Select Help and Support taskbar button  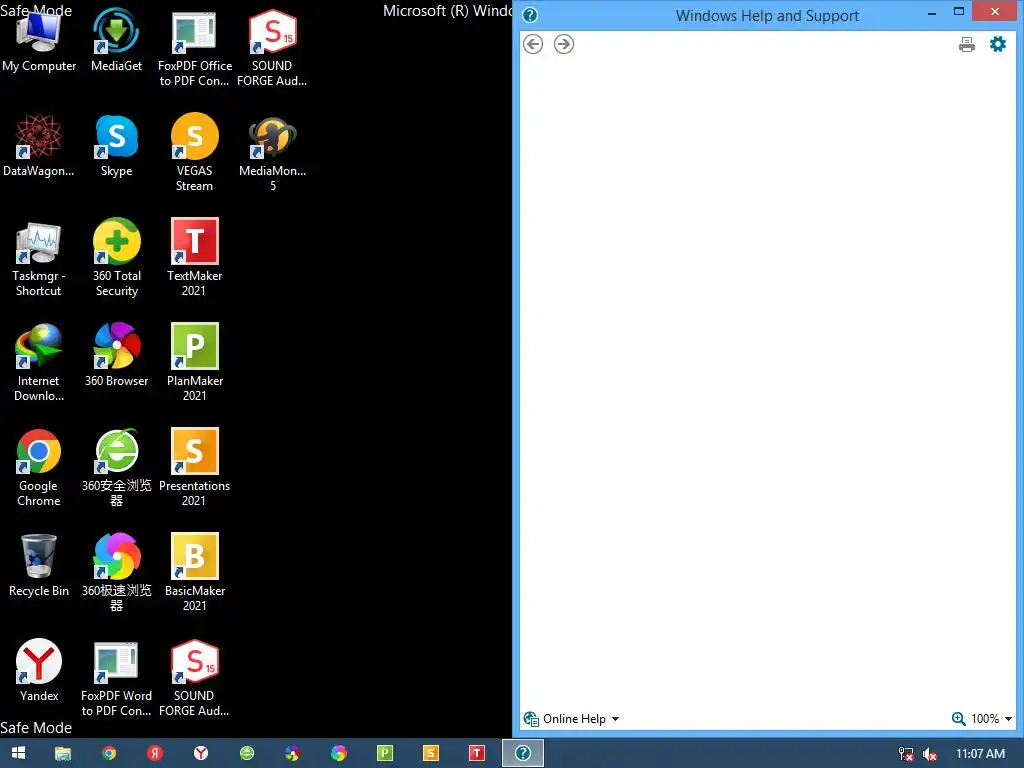(x=522, y=753)
